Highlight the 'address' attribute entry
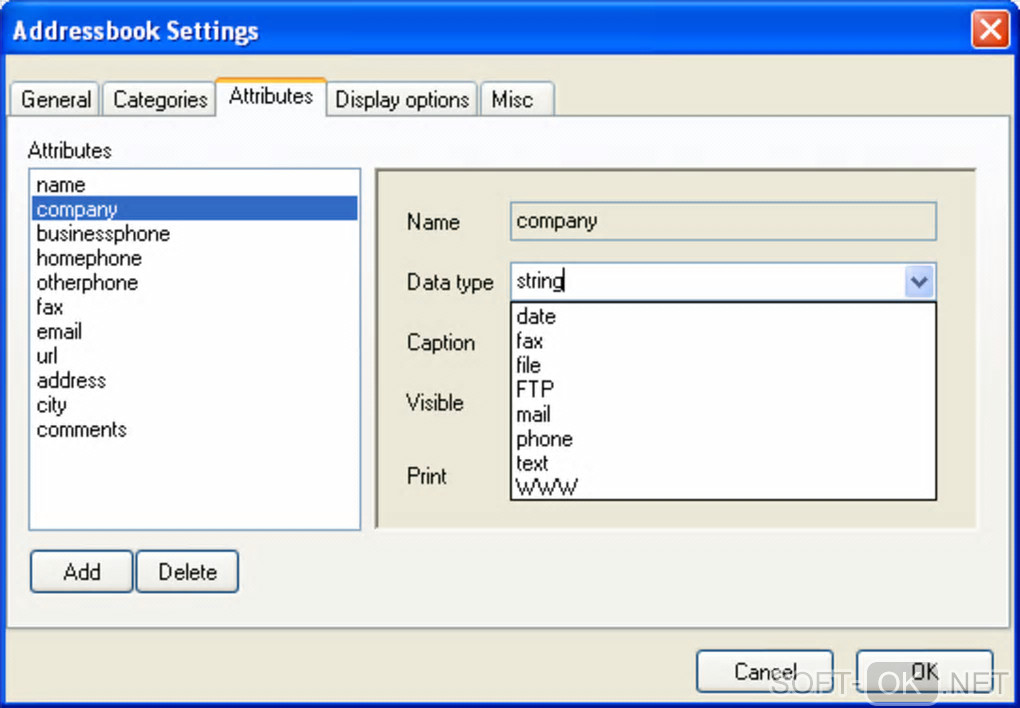The height and width of the screenshot is (708, 1020). [71, 381]
